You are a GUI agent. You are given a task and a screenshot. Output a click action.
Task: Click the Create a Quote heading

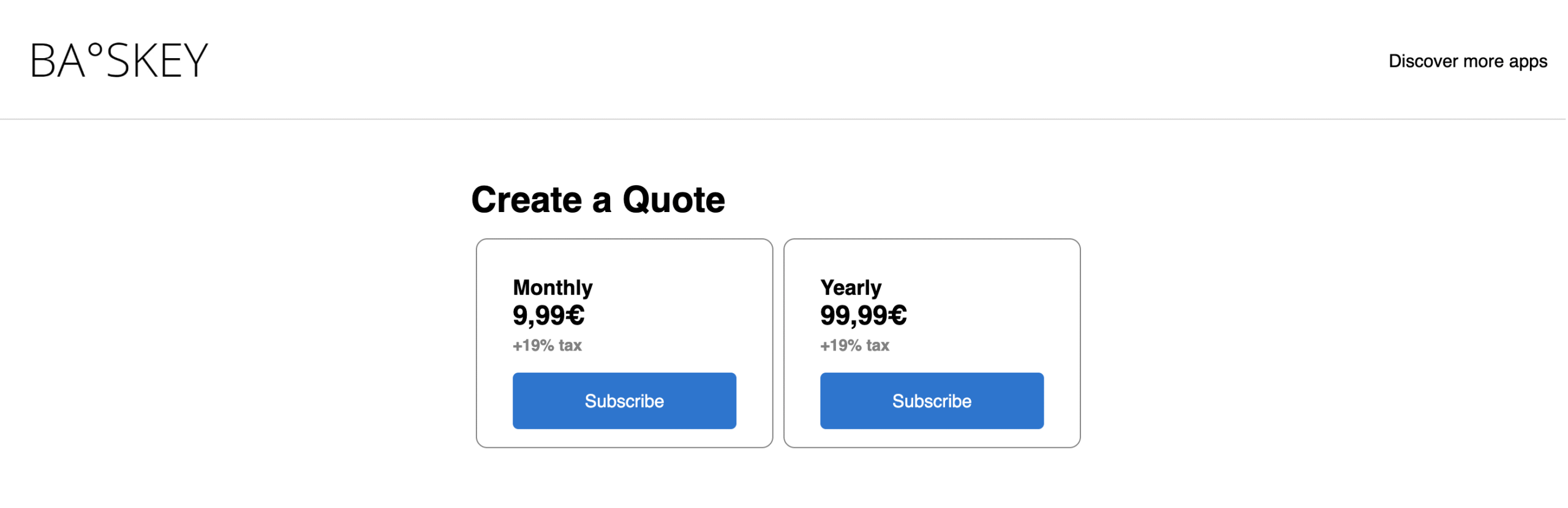(597, 200)
